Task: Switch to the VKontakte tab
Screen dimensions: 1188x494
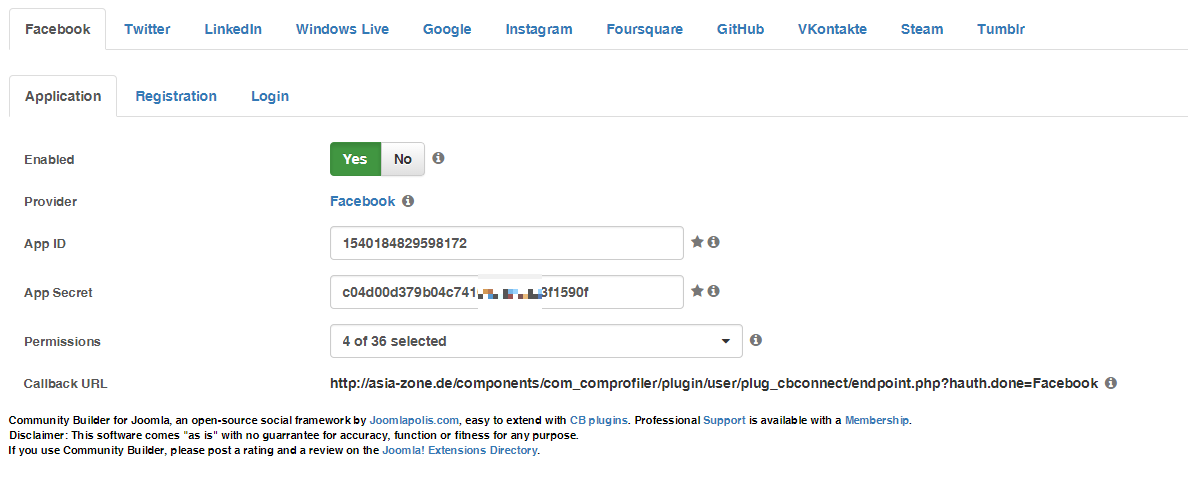Action: [x=833, y=30]
